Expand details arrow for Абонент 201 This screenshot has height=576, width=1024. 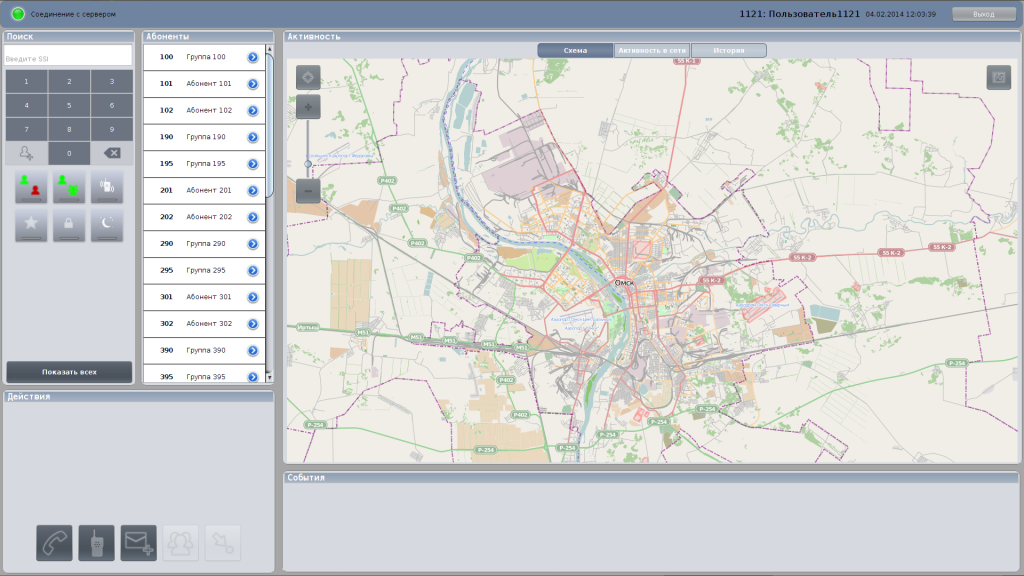(253, 190)
